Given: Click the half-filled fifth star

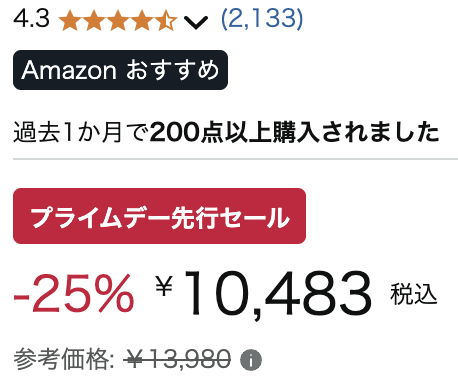Looking at the screenshot, I should (166, 21).
